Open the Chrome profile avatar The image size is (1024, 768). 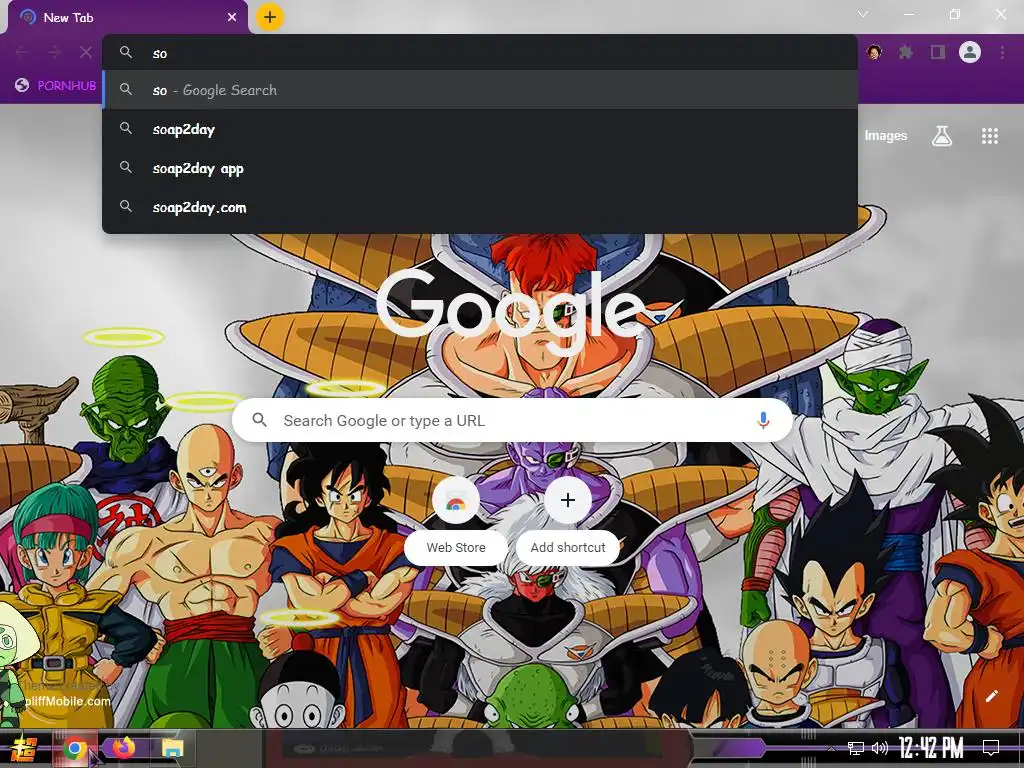pos(970,52)
